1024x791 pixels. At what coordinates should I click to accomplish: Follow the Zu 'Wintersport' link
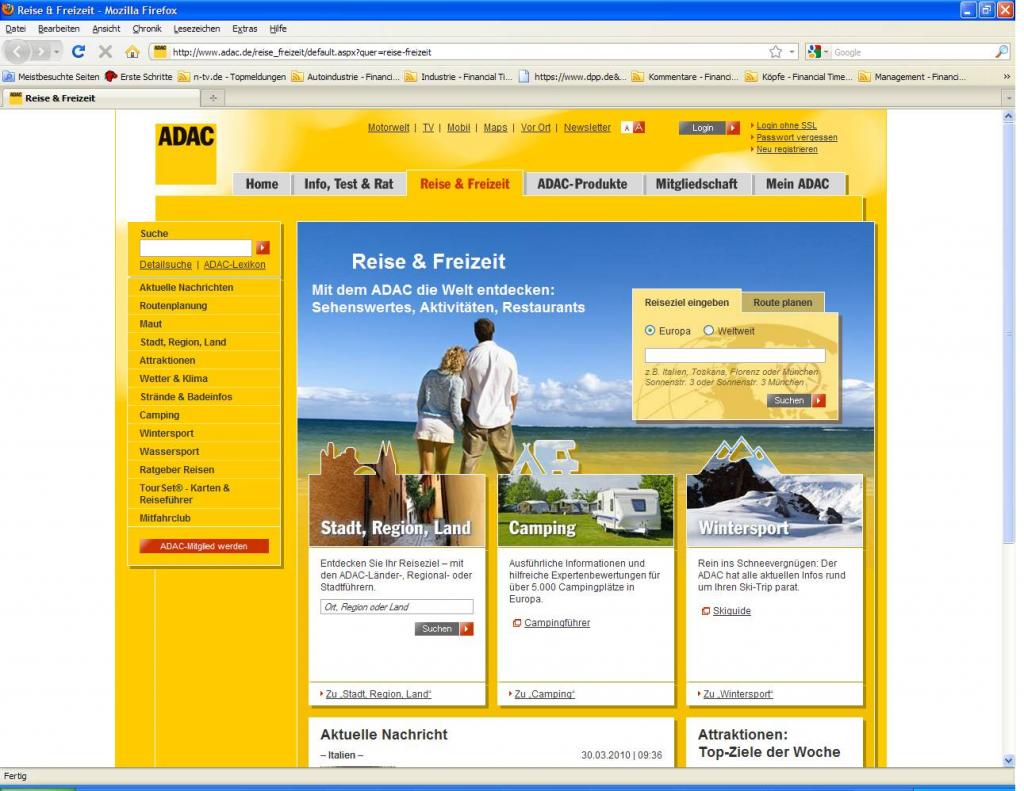pos(738,694)
